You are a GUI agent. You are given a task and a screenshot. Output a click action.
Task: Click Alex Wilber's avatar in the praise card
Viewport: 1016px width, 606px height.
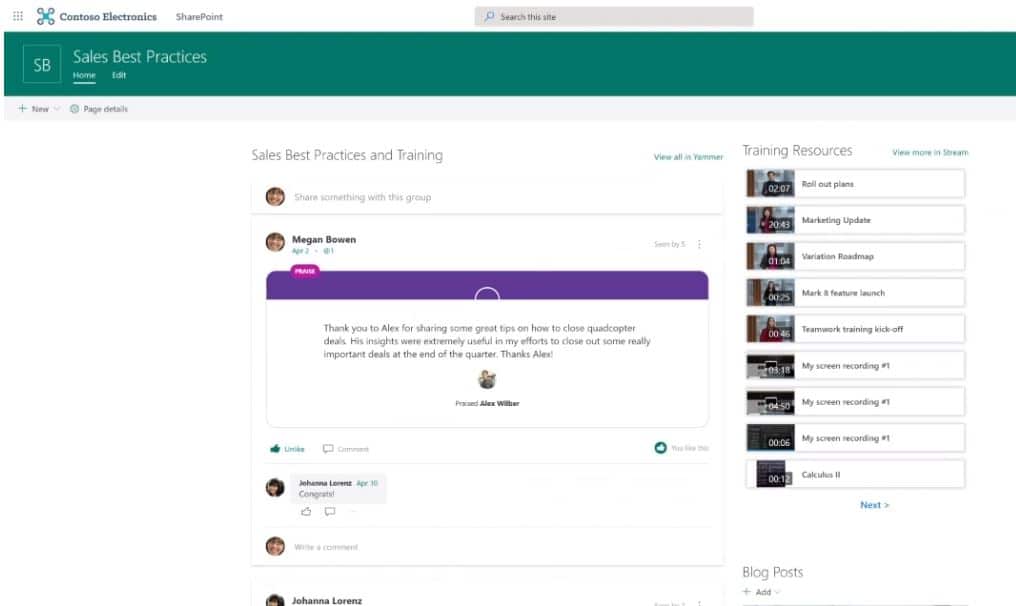(487, 379)
